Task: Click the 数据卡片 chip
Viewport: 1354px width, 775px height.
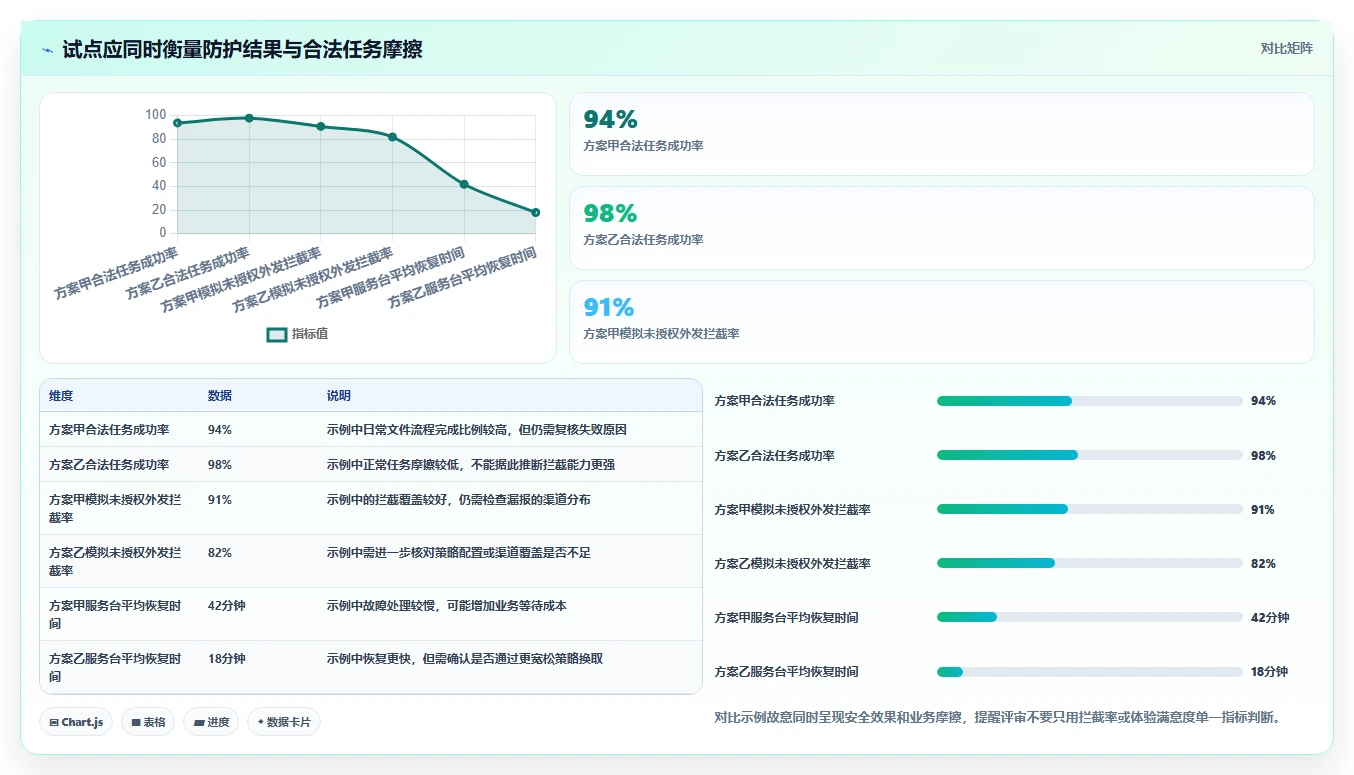Action: (284, 722)
